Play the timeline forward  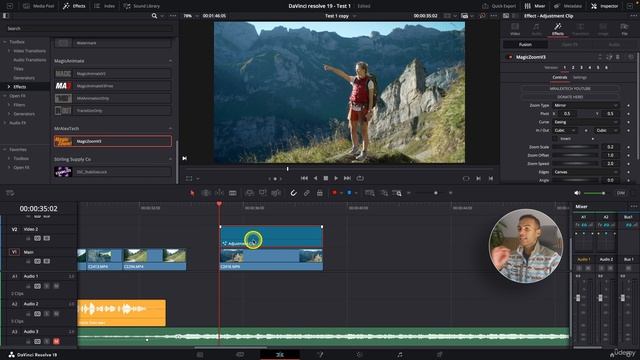[336, 178]
